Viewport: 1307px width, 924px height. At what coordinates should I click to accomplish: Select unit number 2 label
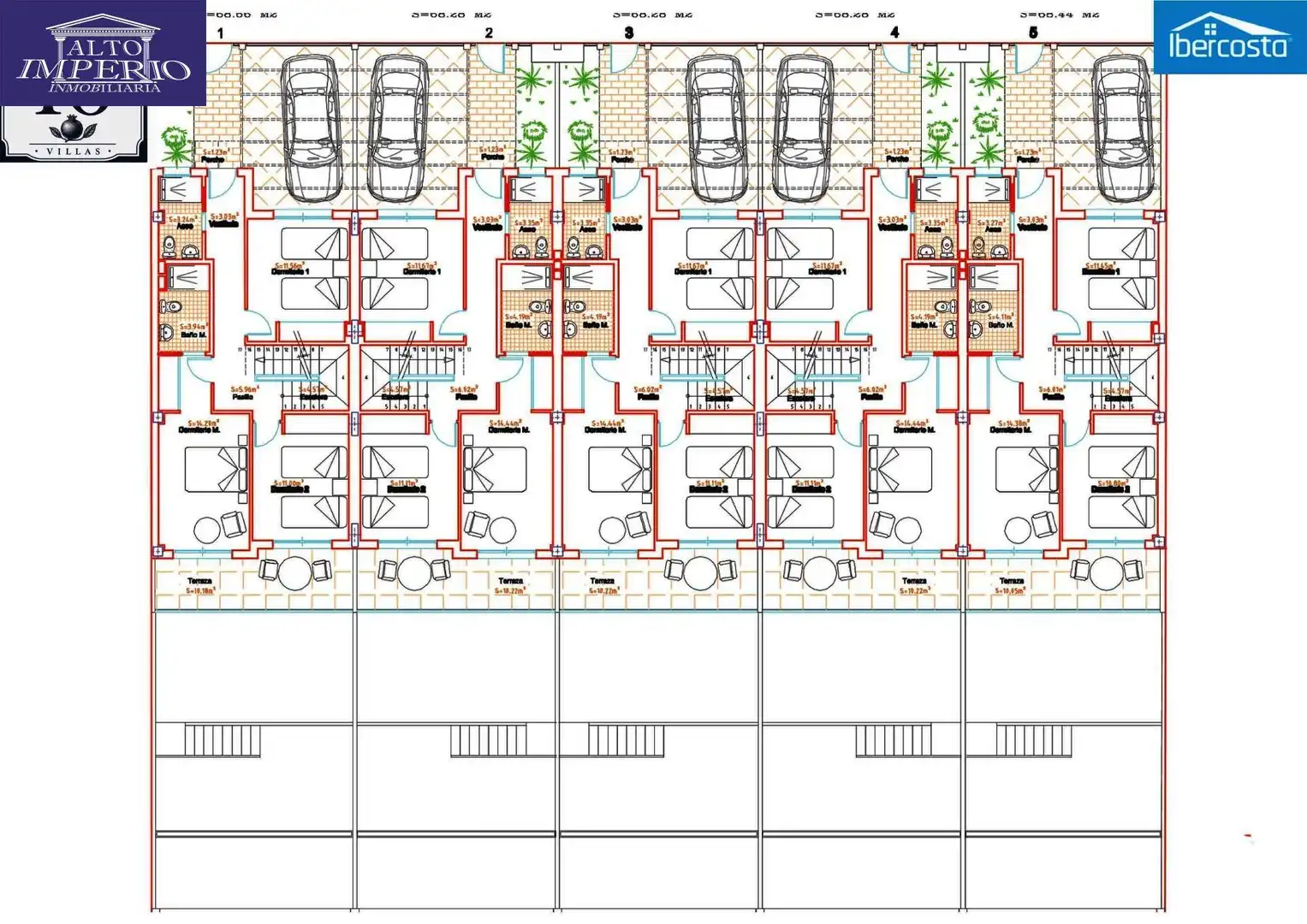pyautogui.click(x=489, y=33)
